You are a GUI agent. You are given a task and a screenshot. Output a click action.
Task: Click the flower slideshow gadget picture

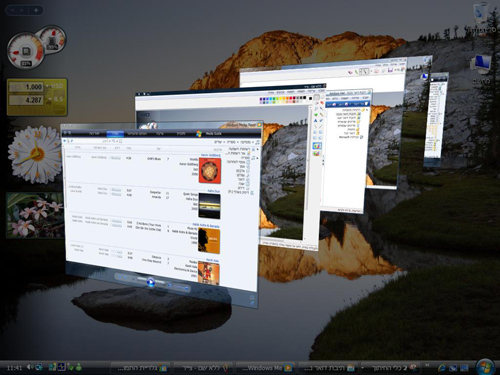point(35,215)
